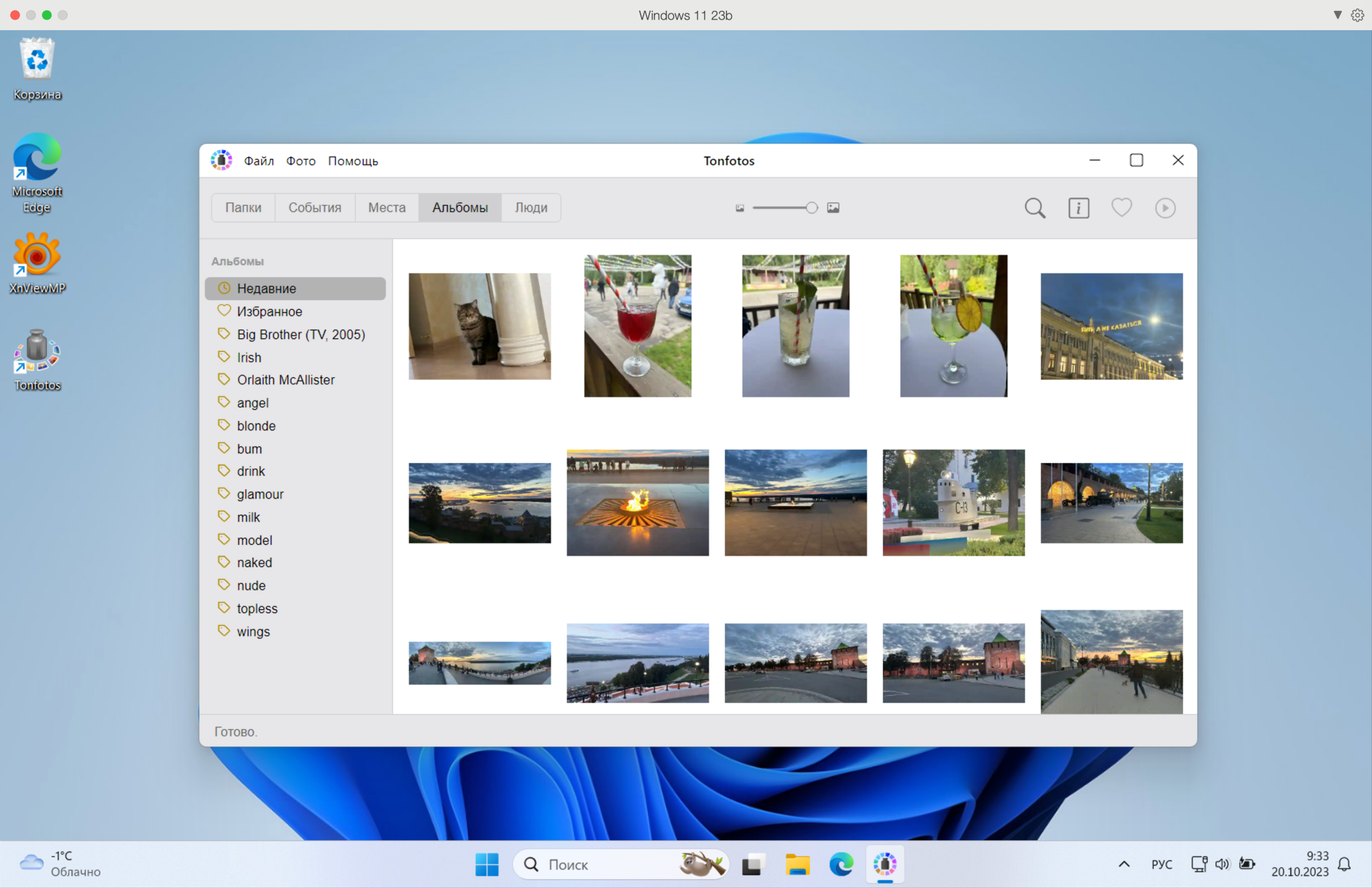Open red cocktail photo thumbnail
1372x888 pixels.
point(638,326)
